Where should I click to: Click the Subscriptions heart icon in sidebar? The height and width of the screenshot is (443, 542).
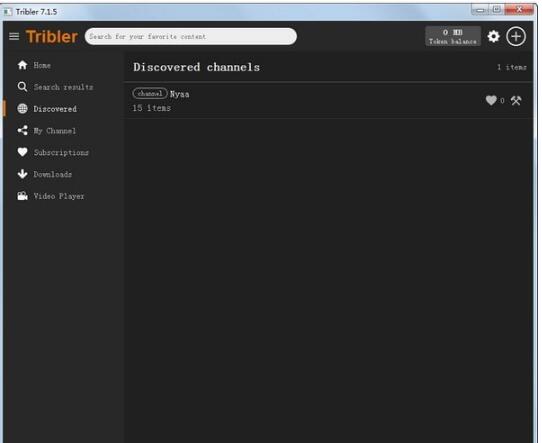coord(22,152)
